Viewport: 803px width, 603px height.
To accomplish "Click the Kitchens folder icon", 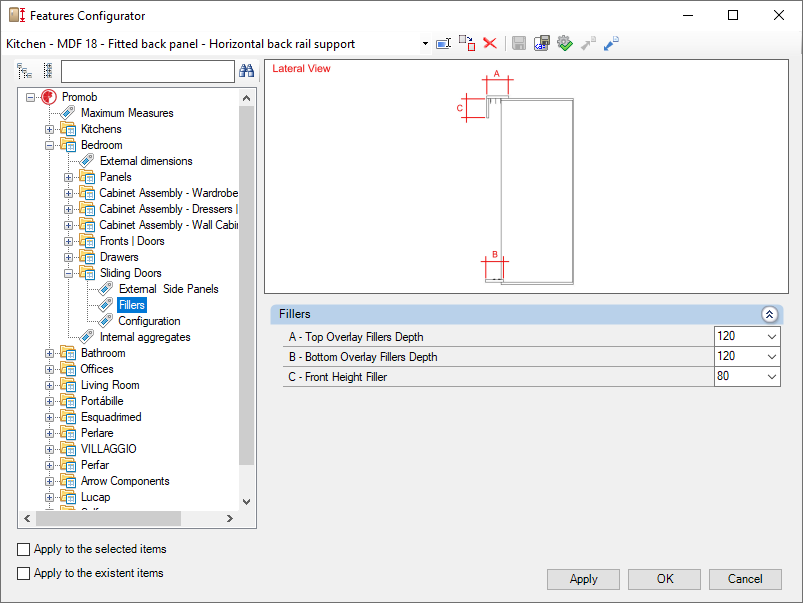I will (68, 129).
